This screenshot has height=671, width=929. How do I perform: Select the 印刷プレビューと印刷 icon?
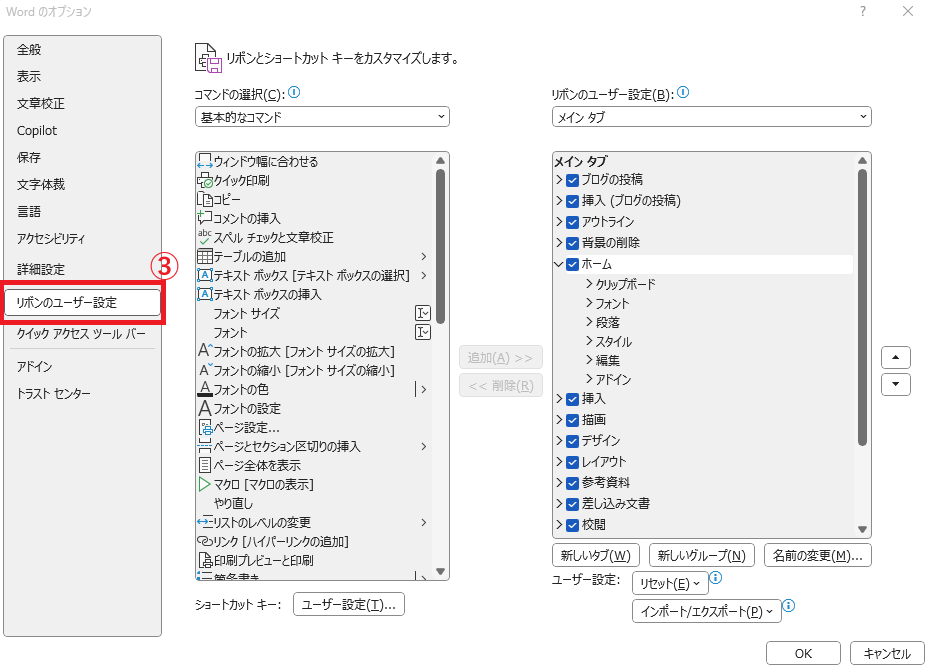204,560
